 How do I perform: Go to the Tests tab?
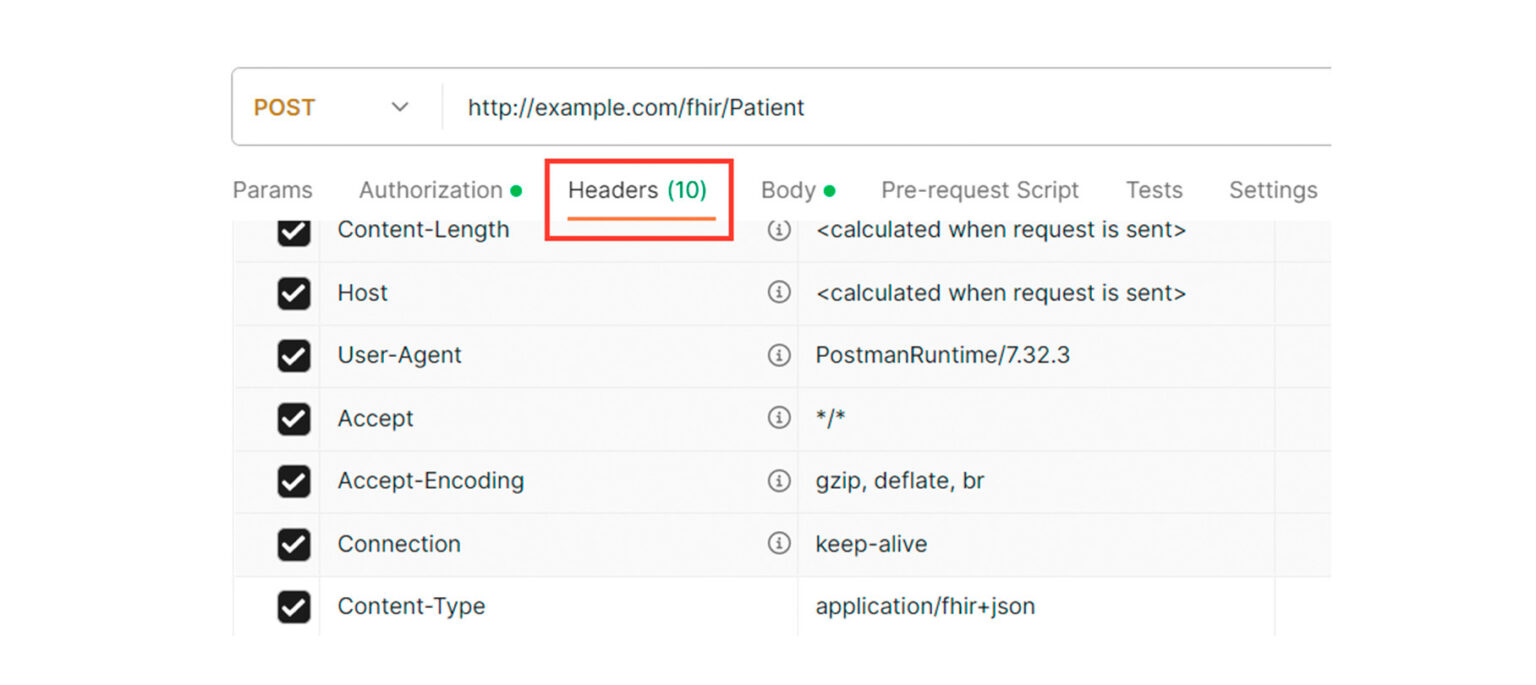(x=1154, y=190)
